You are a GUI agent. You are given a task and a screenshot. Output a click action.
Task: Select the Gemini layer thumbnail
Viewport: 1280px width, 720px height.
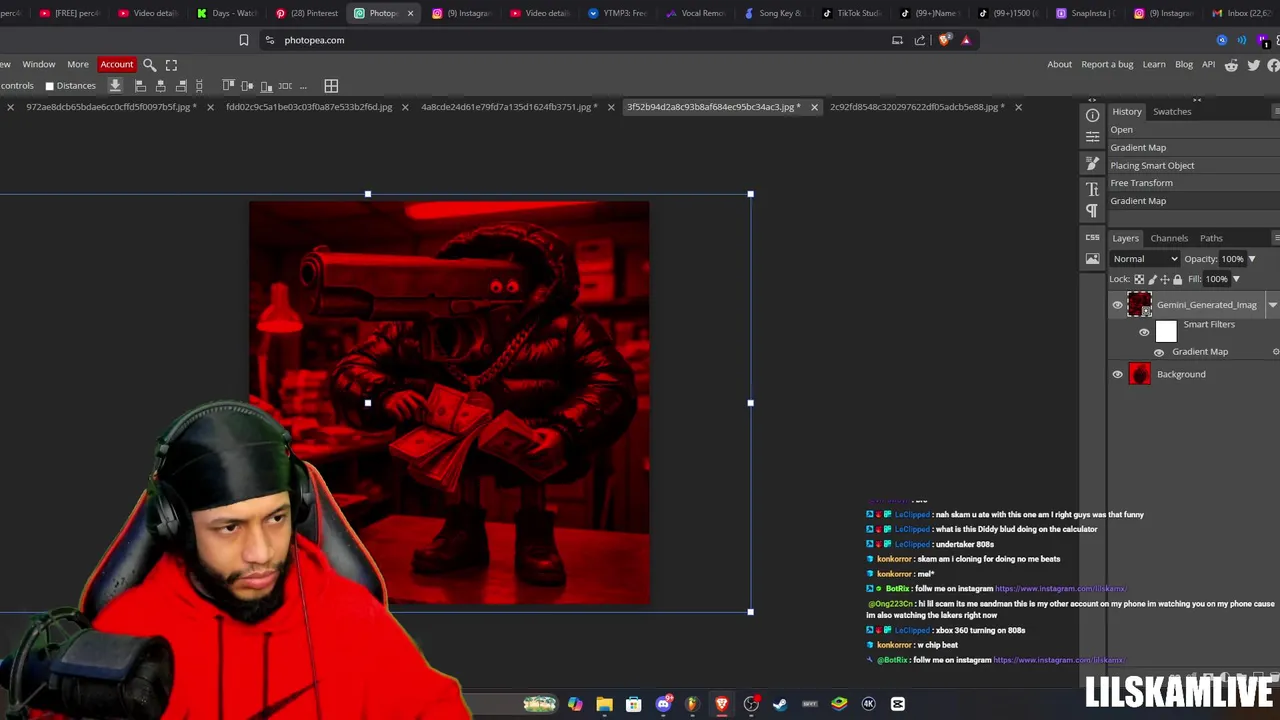click(1140, 305)
